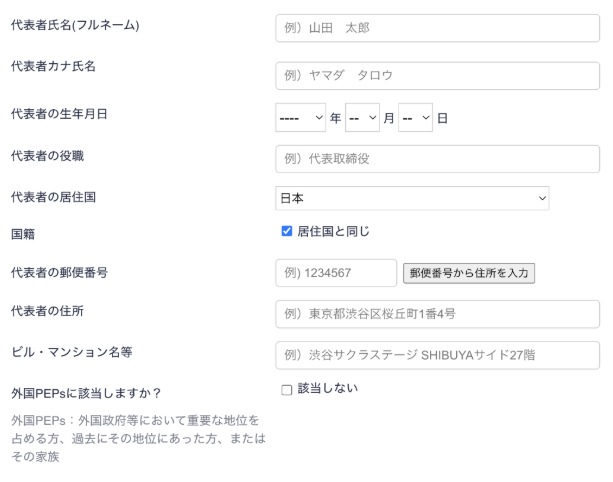Image resolution: width=613 pixels, height=482 pixels.
Task: Click the 代表者の生年月日 label
Action: pos(59,113)
